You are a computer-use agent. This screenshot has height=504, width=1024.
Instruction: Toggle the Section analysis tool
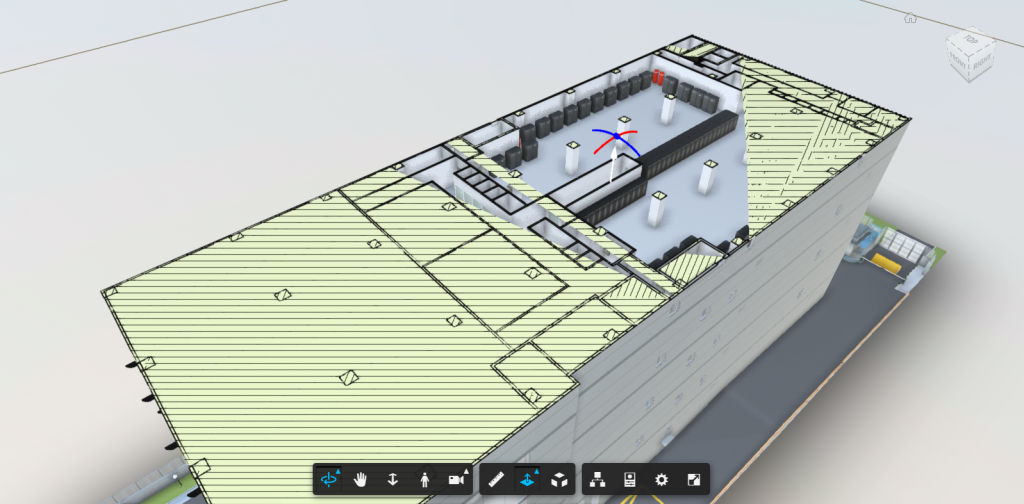[x=528, y=480]
